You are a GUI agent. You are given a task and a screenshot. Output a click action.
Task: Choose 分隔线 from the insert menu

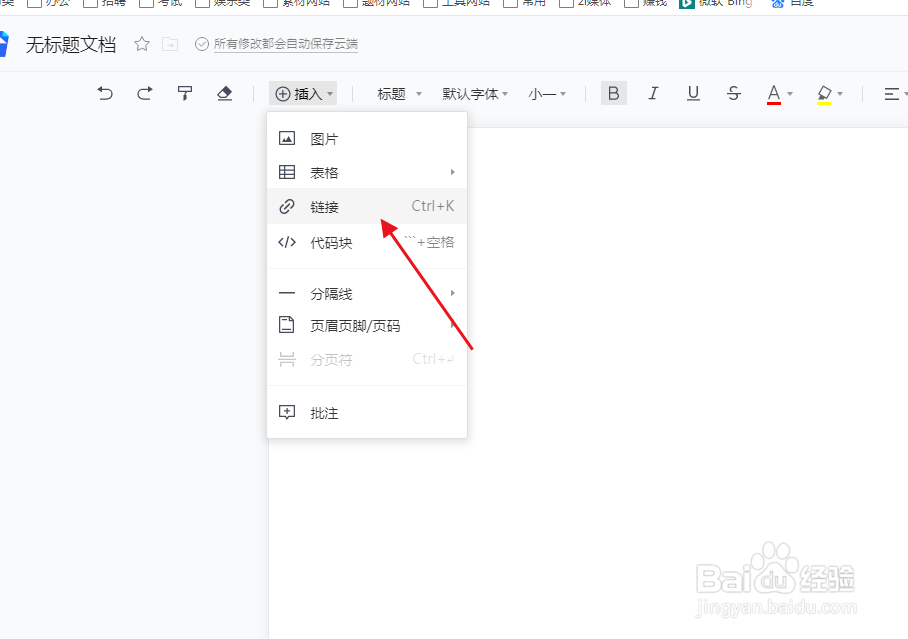point(367,294)
